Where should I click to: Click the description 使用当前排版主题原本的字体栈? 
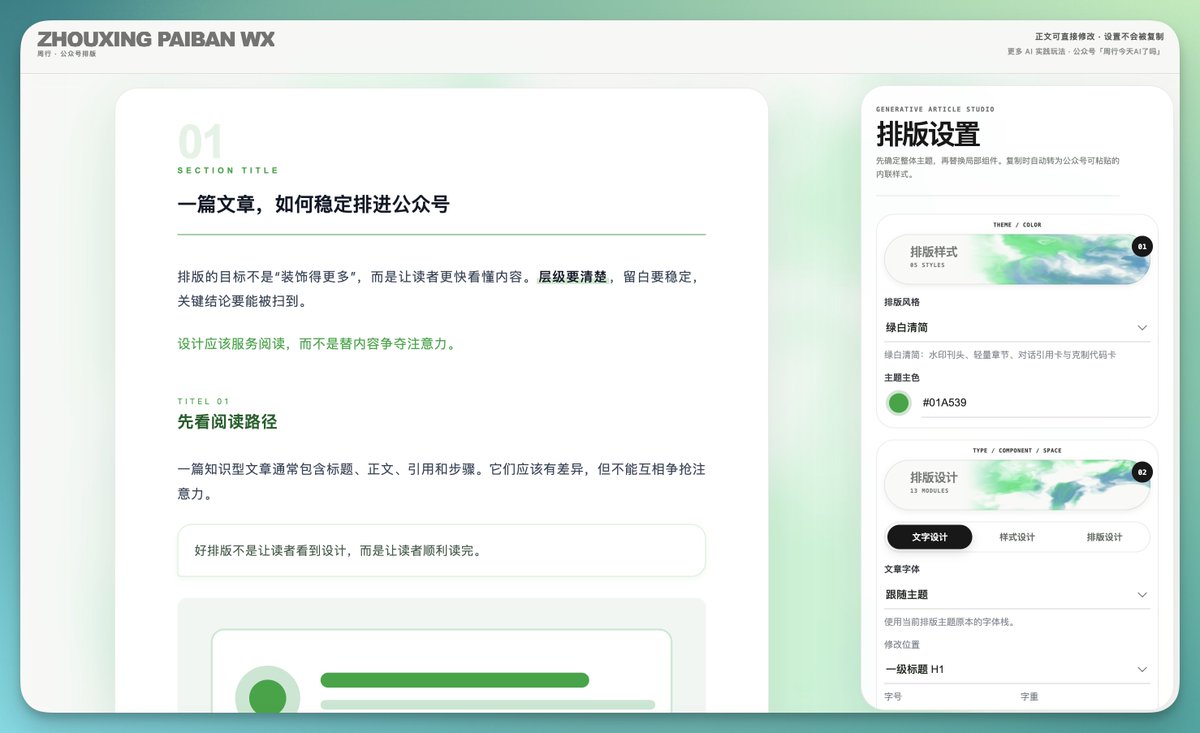(950, 622)
